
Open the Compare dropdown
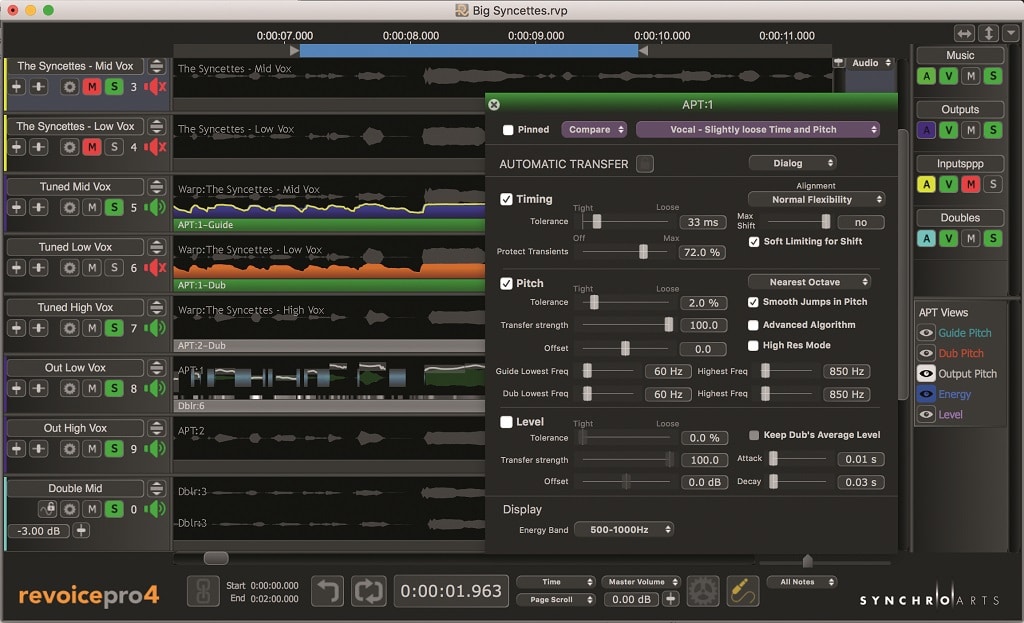[594, 129]
